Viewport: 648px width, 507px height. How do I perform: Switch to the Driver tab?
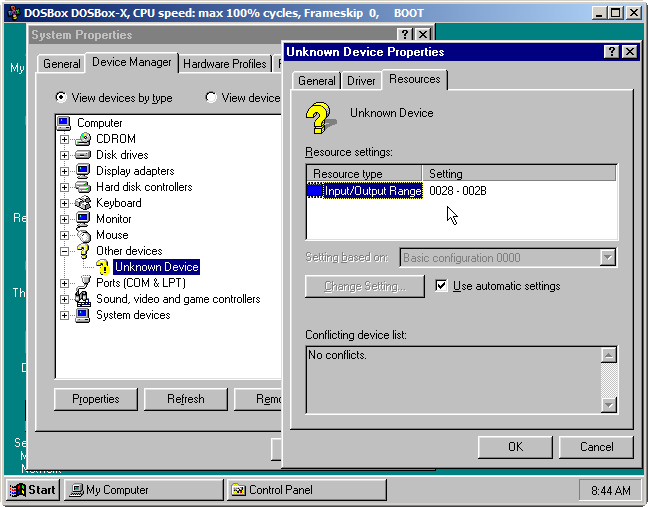(361, 81)
